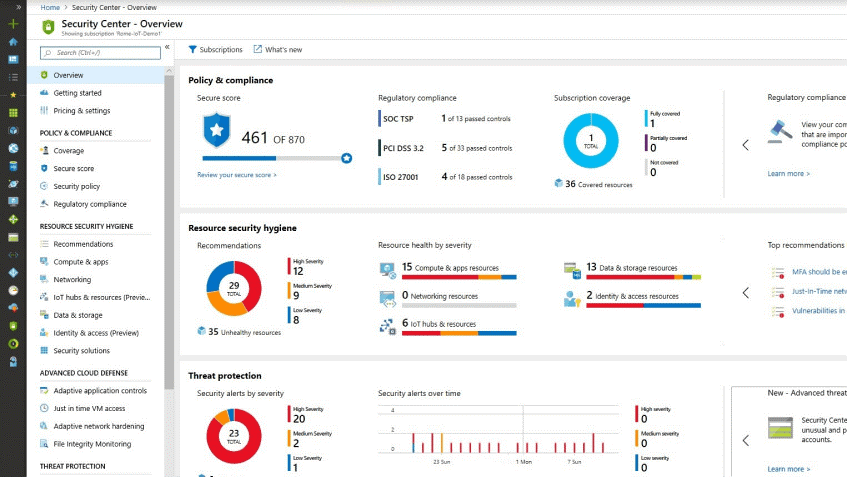Click the Subscription coverage donut chart
847x477 pixels.
[x=591, y=141]
